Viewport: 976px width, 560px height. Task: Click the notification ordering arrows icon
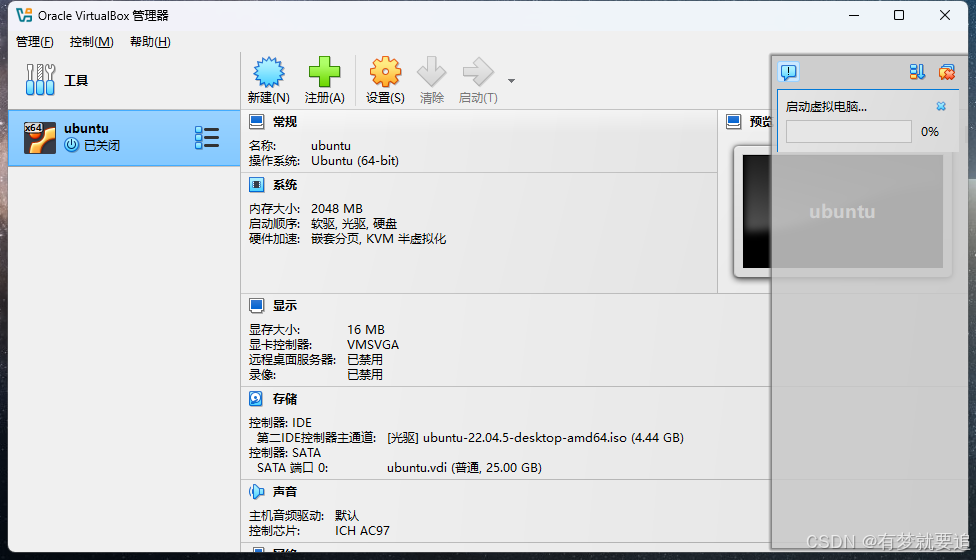pos(917,72)
